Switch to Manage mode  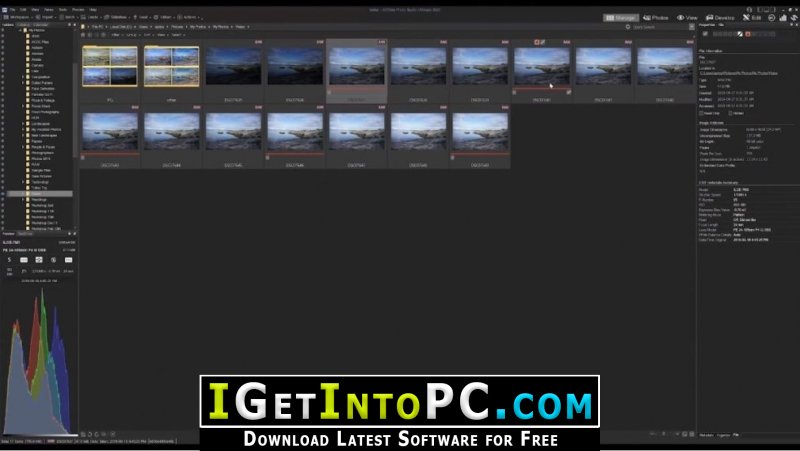(621, 18)
